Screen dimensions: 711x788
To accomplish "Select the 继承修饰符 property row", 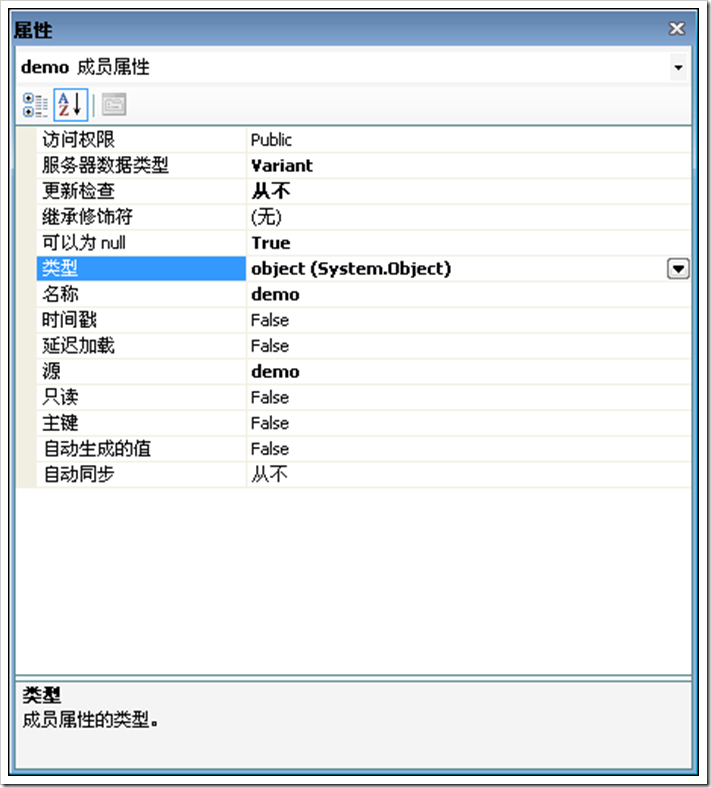I will [141, 217].
